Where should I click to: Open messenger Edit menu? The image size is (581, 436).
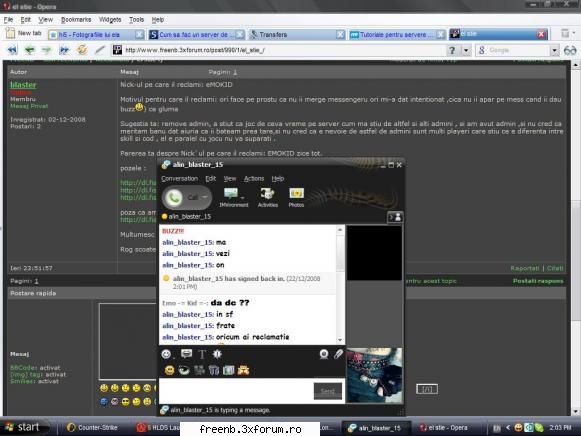coord(210,179)
